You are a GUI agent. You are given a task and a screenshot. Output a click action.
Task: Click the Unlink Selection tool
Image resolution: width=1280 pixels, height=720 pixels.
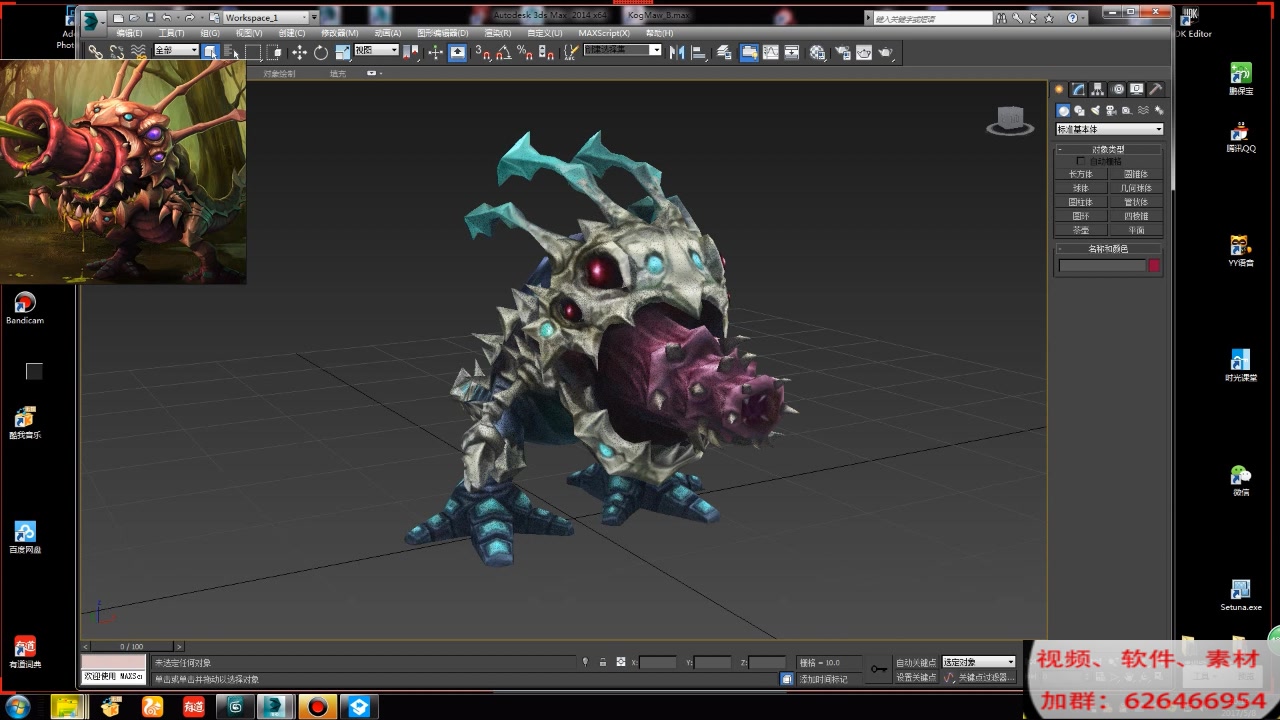(117, 52)
